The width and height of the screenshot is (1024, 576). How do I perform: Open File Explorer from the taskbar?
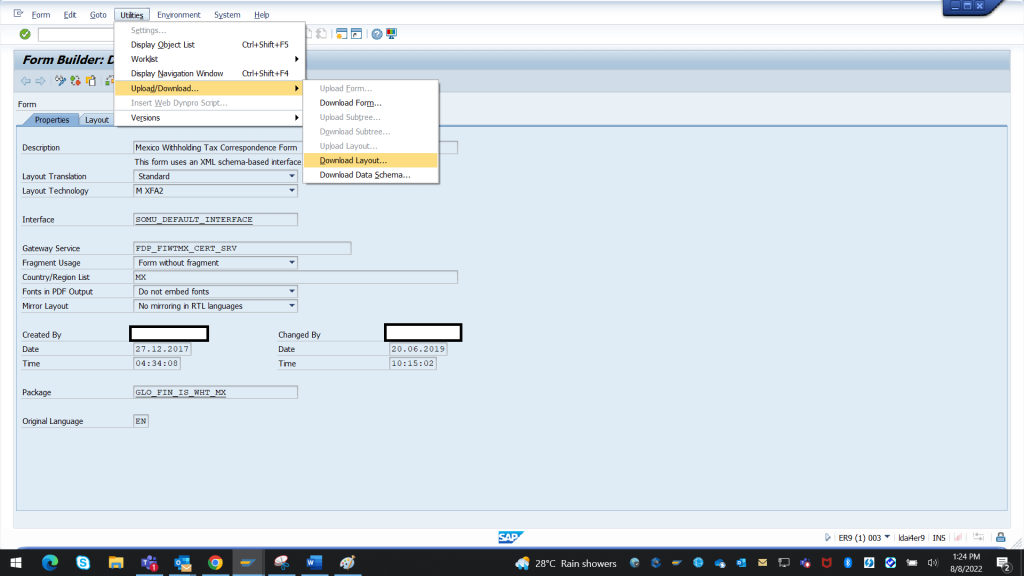pos(116,562)
